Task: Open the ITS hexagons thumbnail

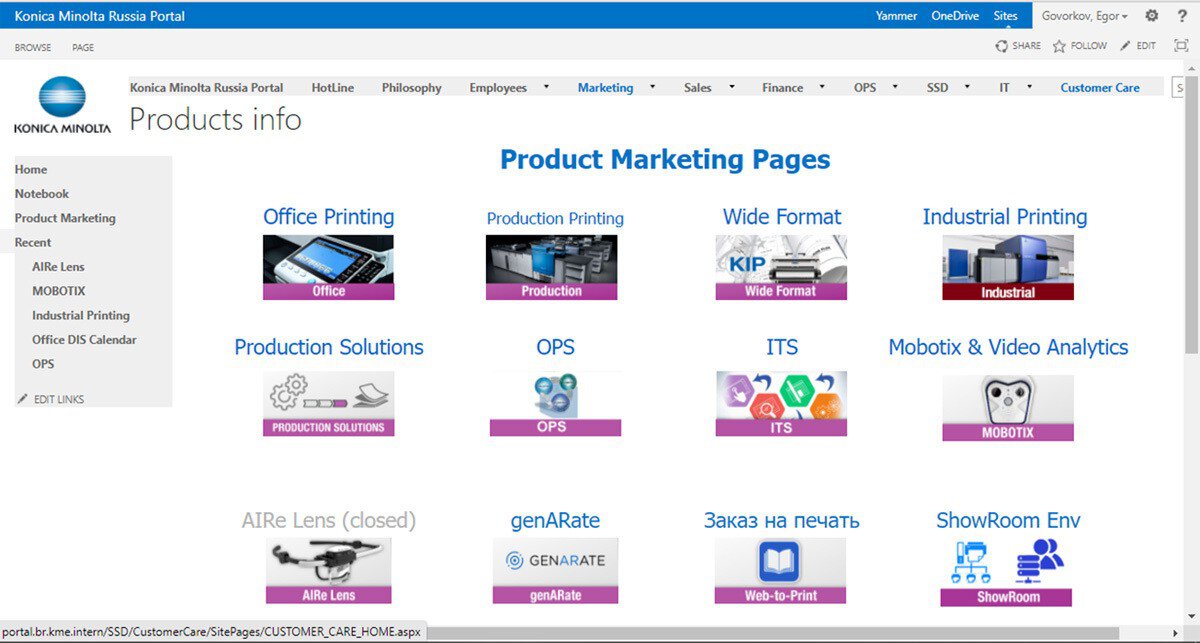Action: 781,404
